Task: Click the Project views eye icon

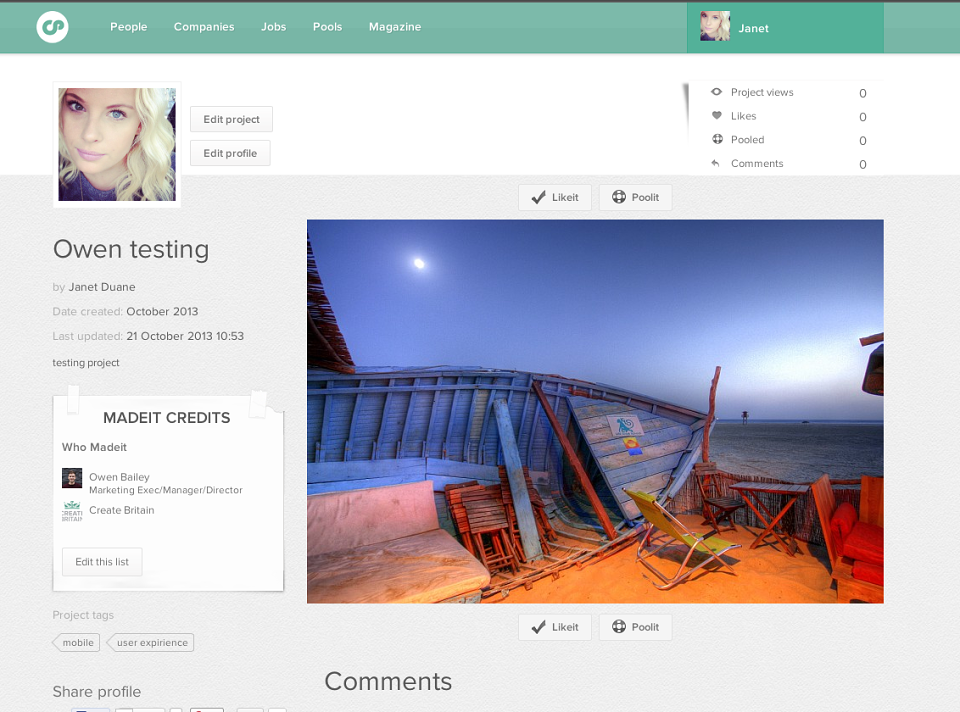Action: [716, 92]
